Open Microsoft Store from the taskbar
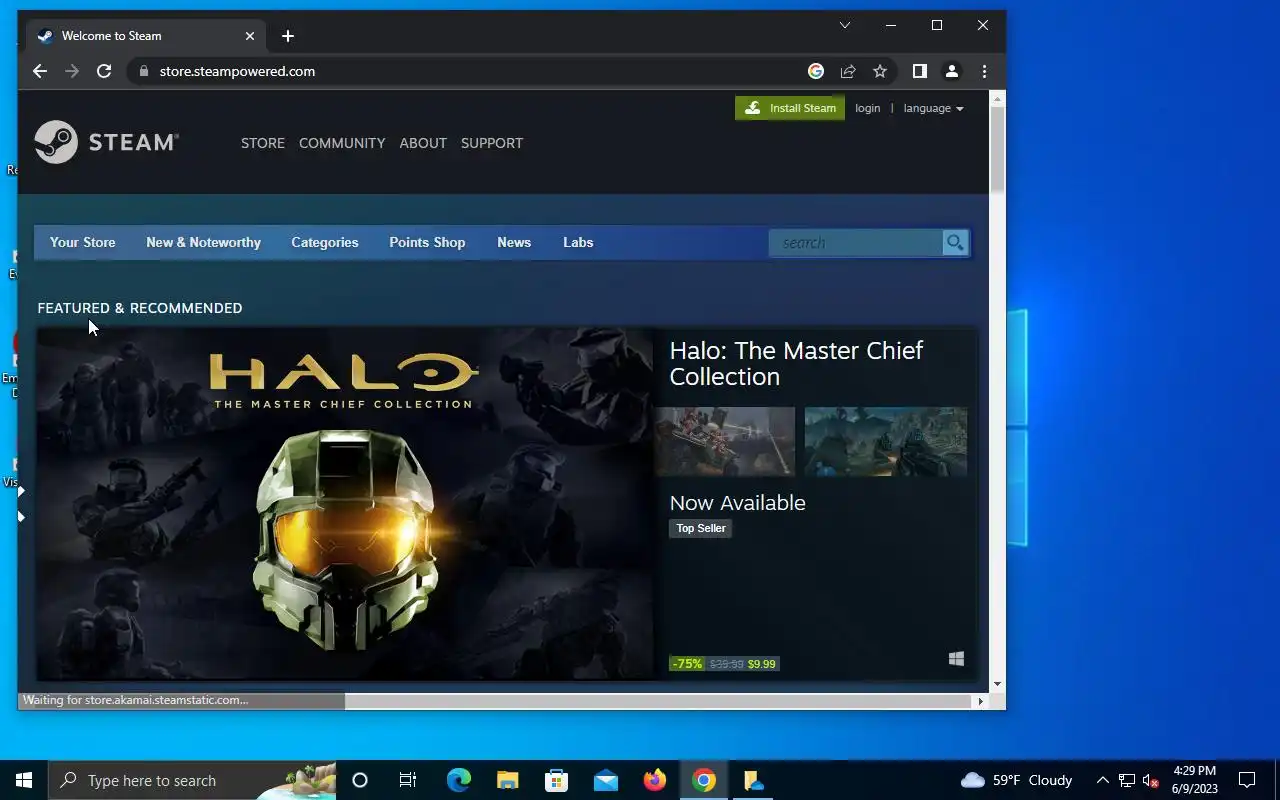1280x800 pixels. tap(557, 780)
